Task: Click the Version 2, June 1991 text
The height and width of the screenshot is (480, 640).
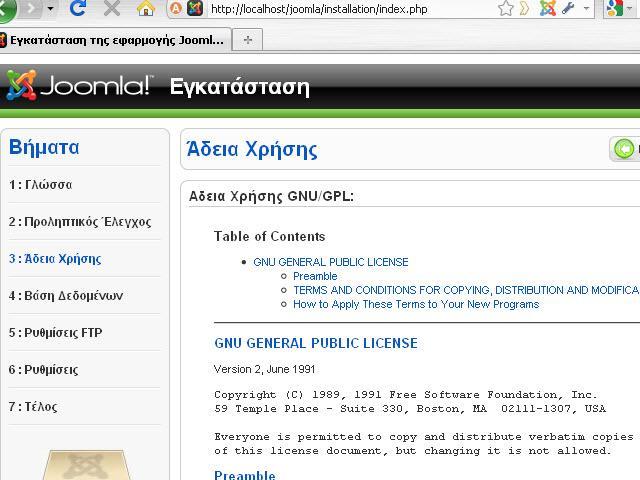Action: tap(264, 369)
